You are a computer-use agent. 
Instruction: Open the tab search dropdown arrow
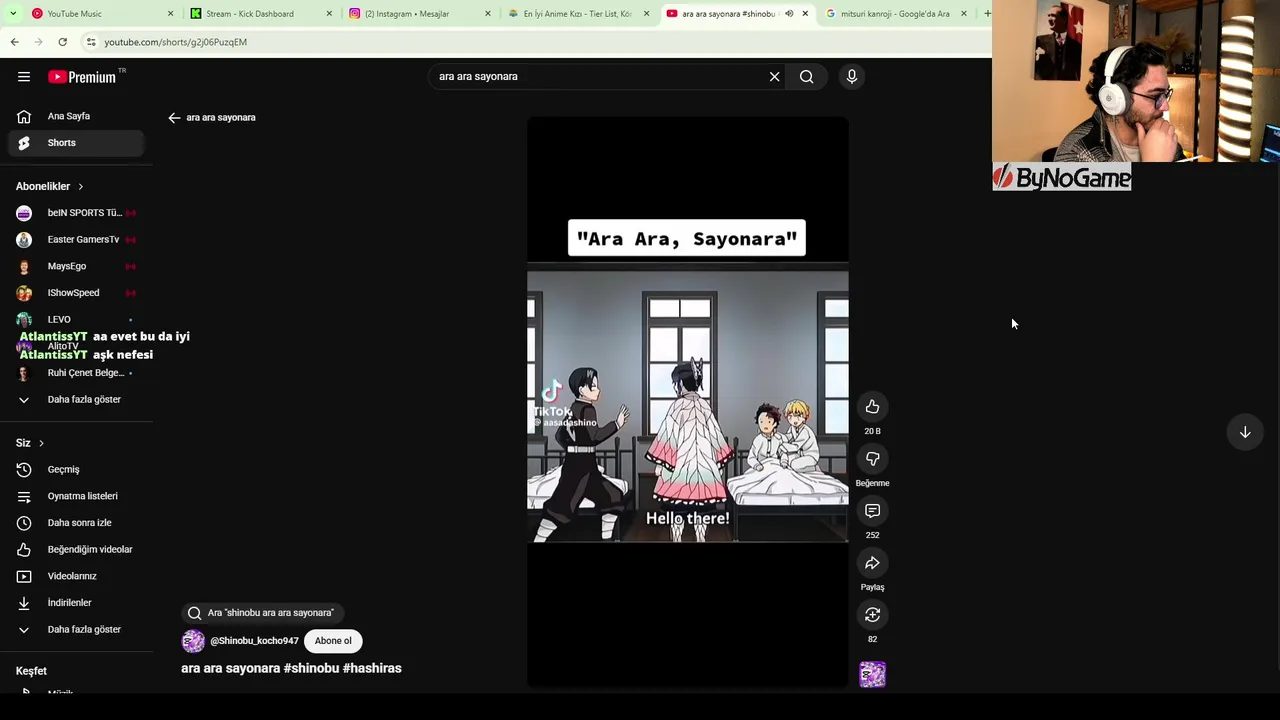coord(13,14)
